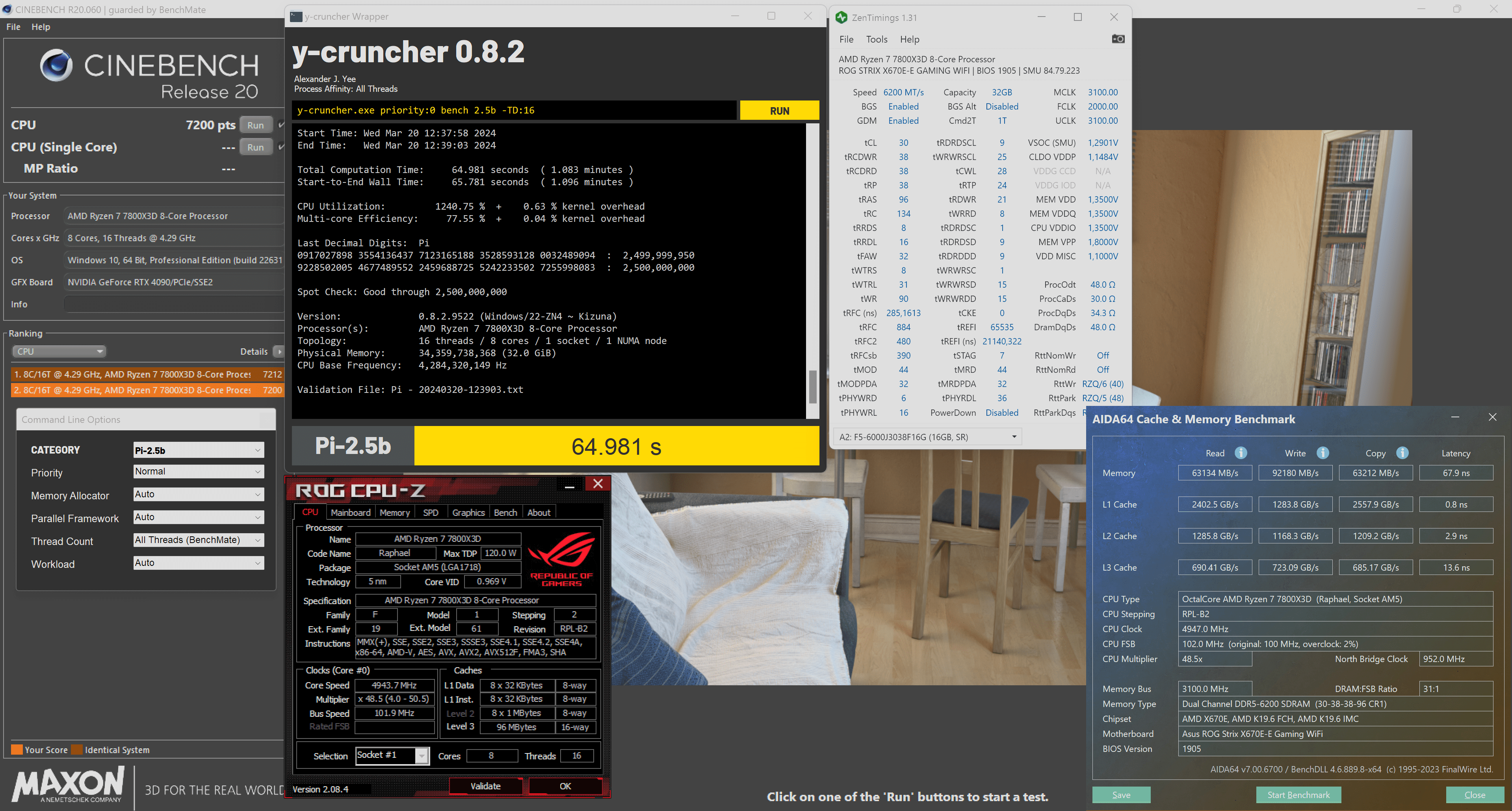1512x811 pixels.
Task: Select the CPU tab in CPU-Z
Action: point(310,513)
